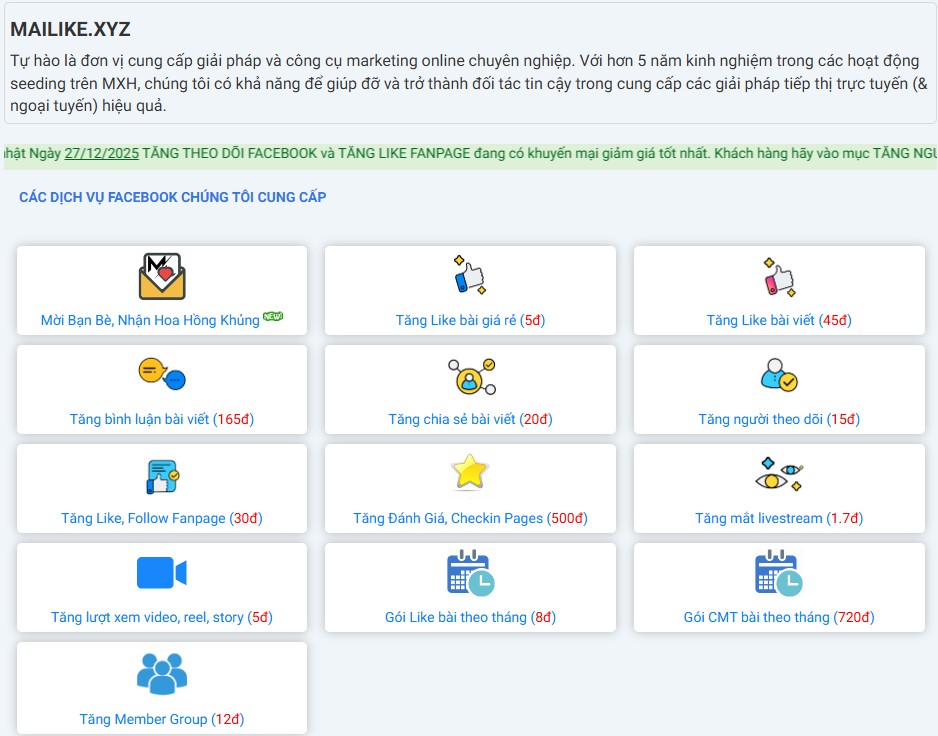938x736 pixels.
Task: Click the company intro paragraph text
Action: 469,83
